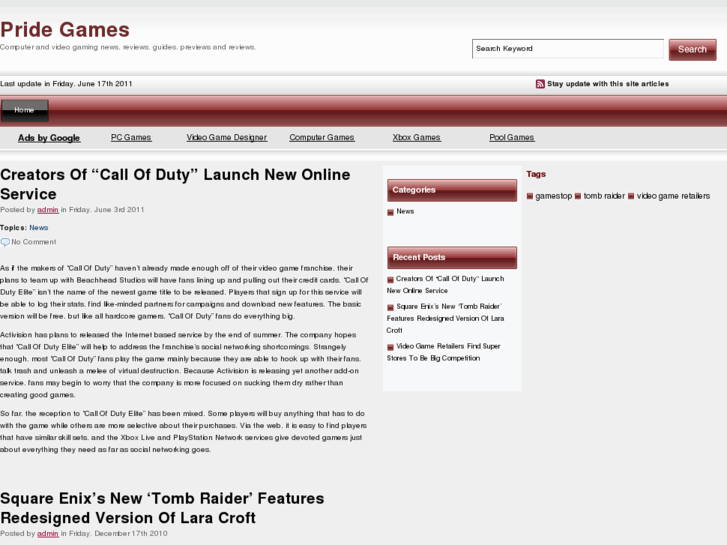Open Call Of Duty recent post link

(x=446, y=285)
